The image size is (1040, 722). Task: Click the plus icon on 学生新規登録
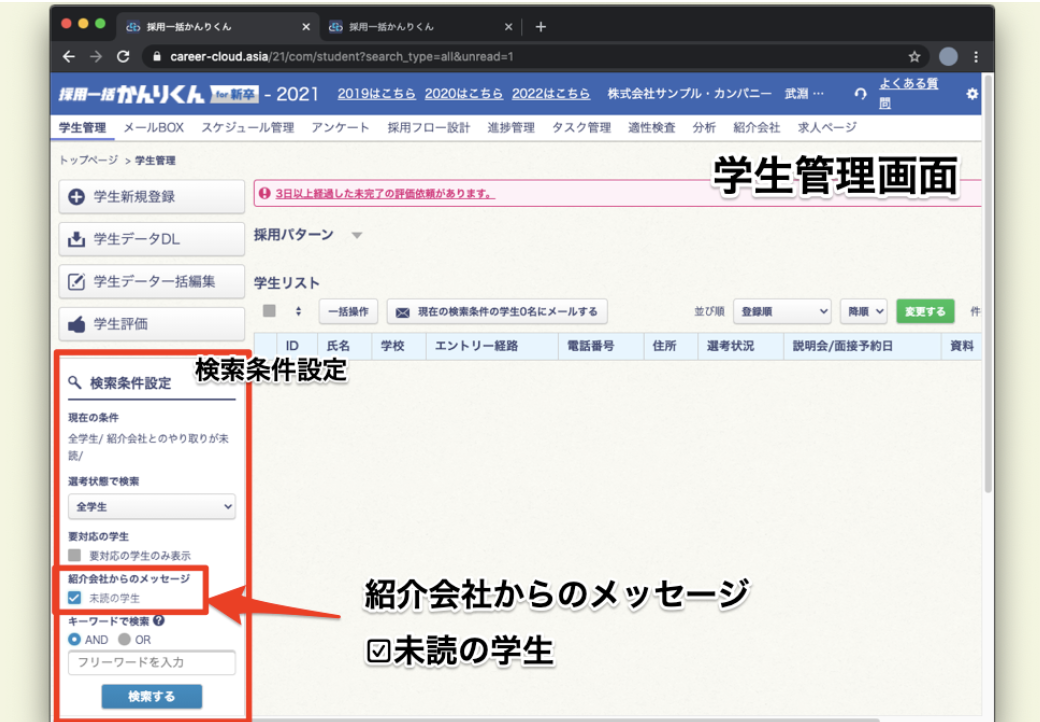(76, 197)
